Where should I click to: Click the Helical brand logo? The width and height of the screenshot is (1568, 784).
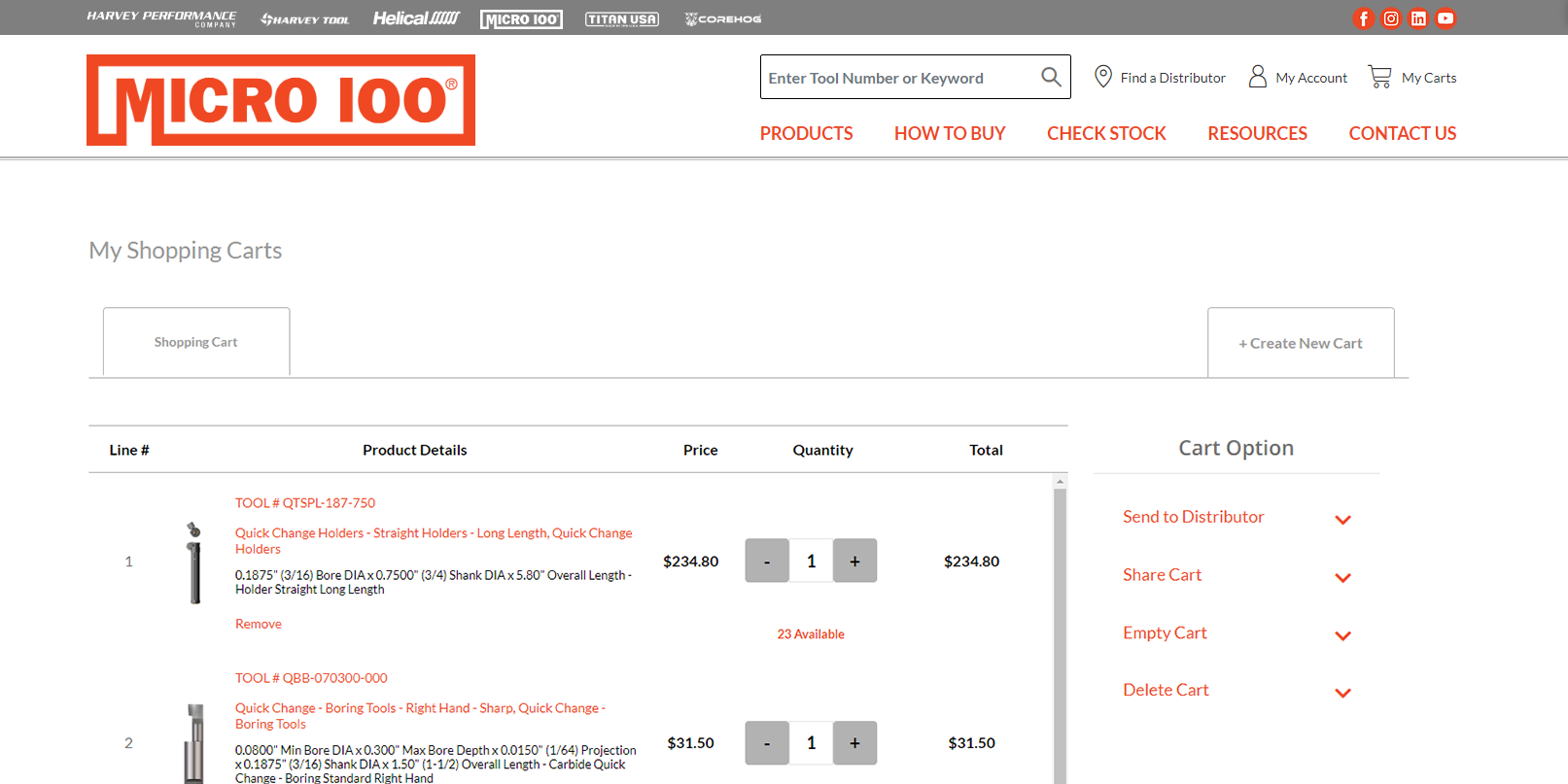[416, 18]
